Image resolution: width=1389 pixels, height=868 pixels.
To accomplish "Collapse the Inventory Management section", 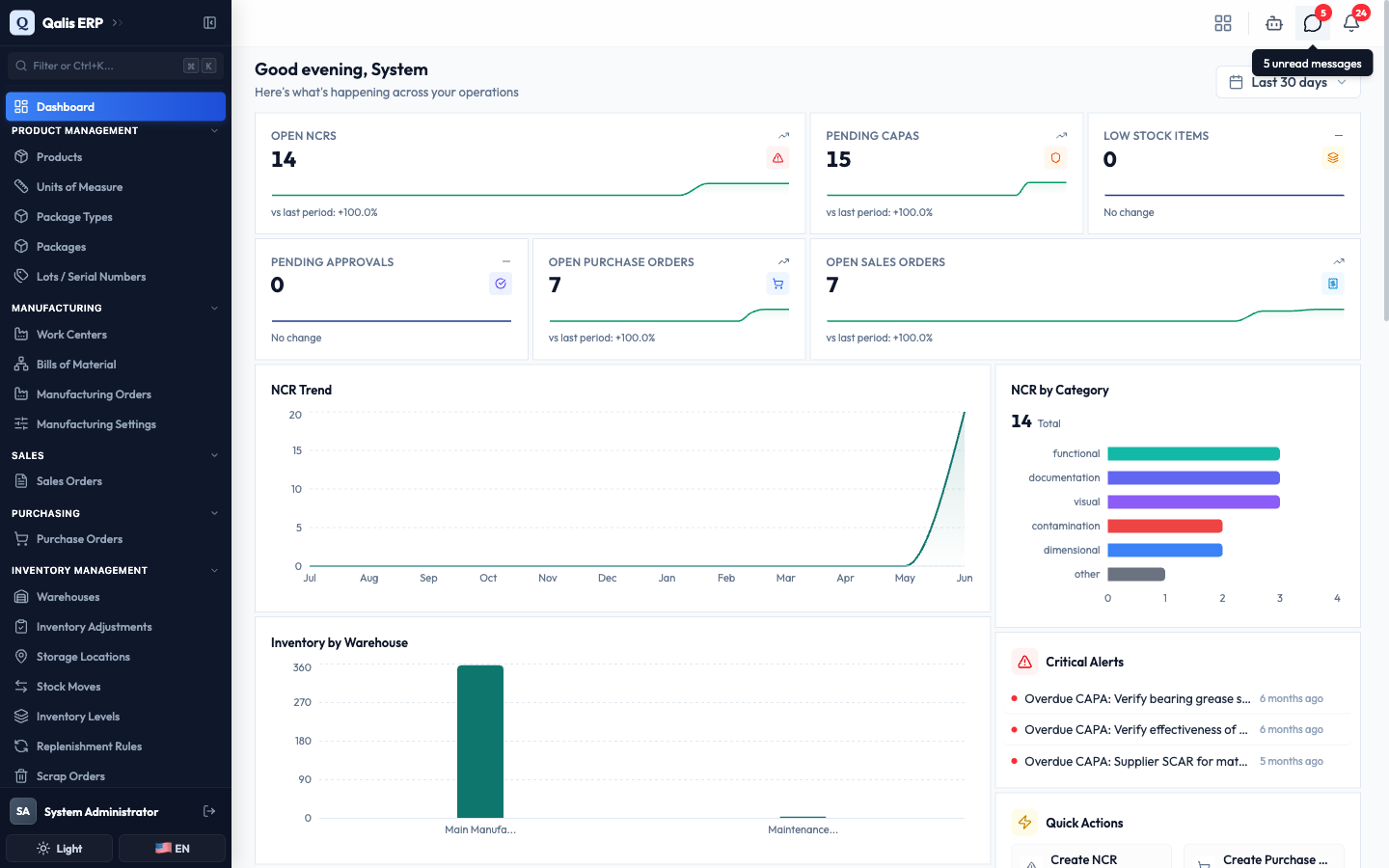I will point(214,571).
